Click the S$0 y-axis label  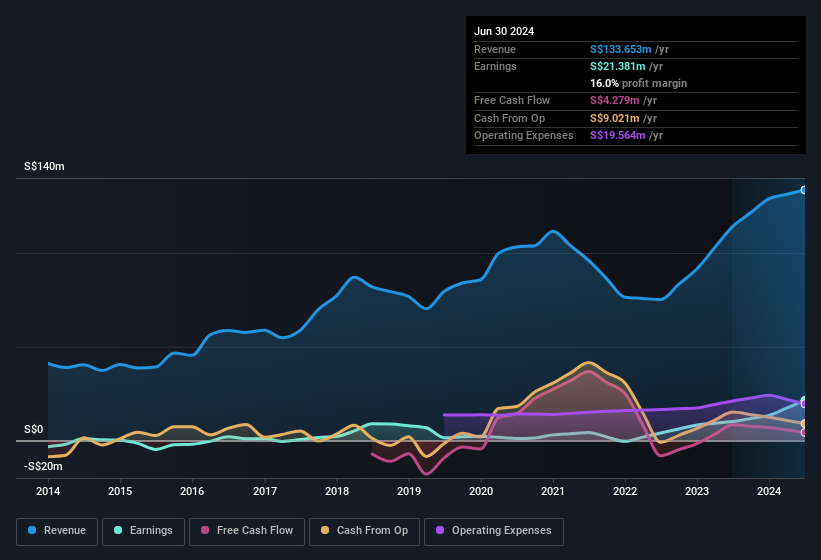(34, 430)
